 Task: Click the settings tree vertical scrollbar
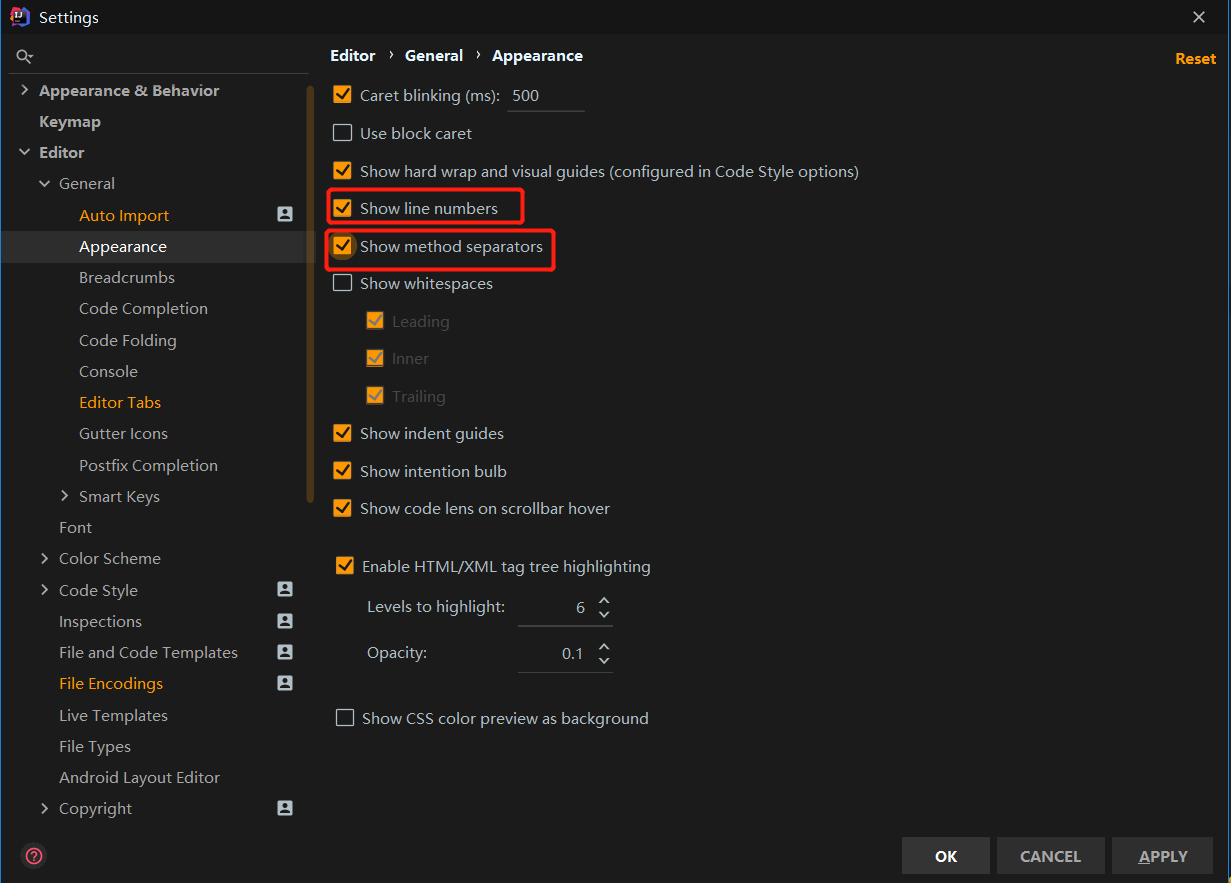(x=310, y=293)
